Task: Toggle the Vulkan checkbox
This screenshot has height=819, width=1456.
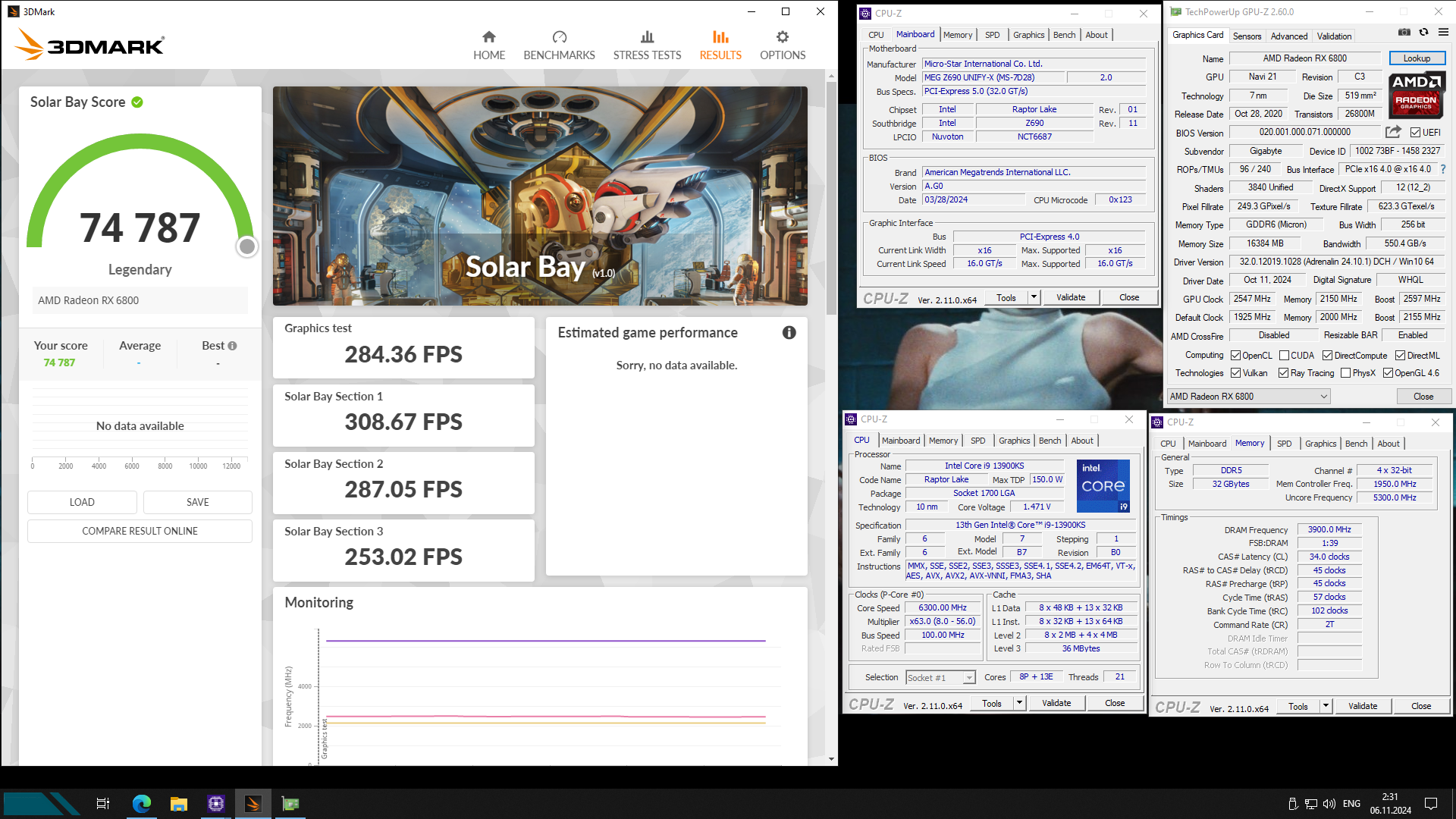Action: tap(1236, 373)
